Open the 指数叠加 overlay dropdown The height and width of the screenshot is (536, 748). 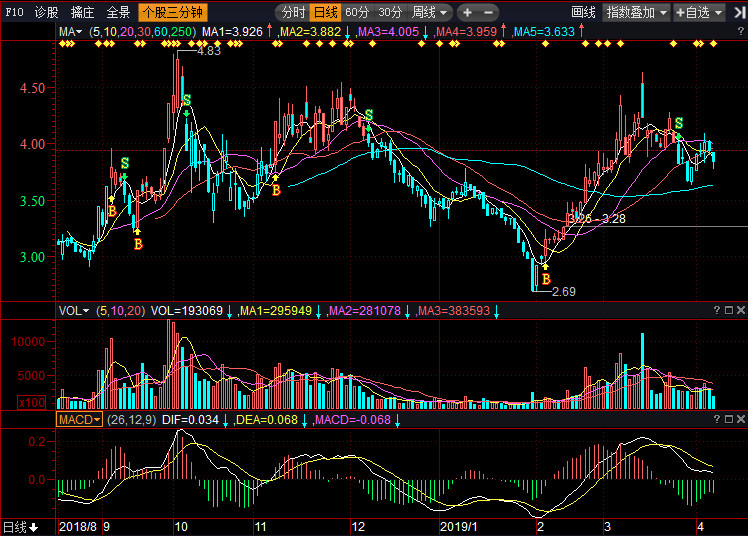637,12
